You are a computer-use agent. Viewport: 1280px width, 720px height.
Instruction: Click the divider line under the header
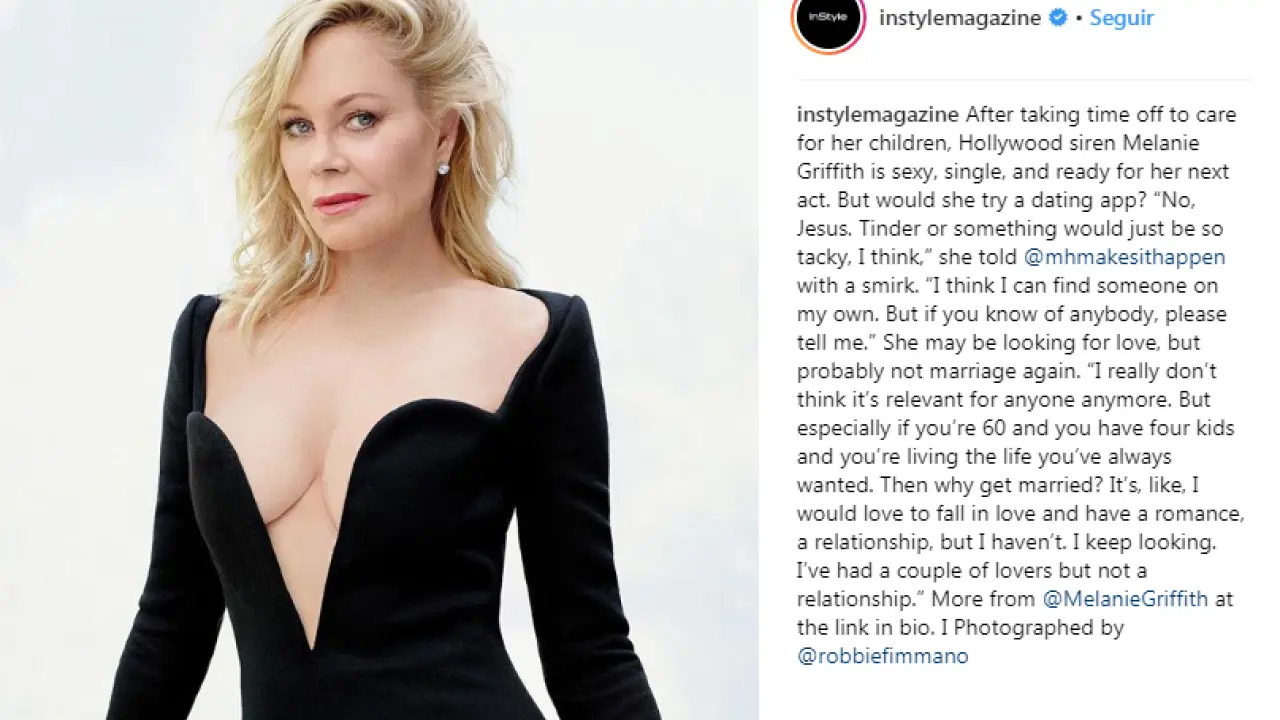(x=1024, y=79)
